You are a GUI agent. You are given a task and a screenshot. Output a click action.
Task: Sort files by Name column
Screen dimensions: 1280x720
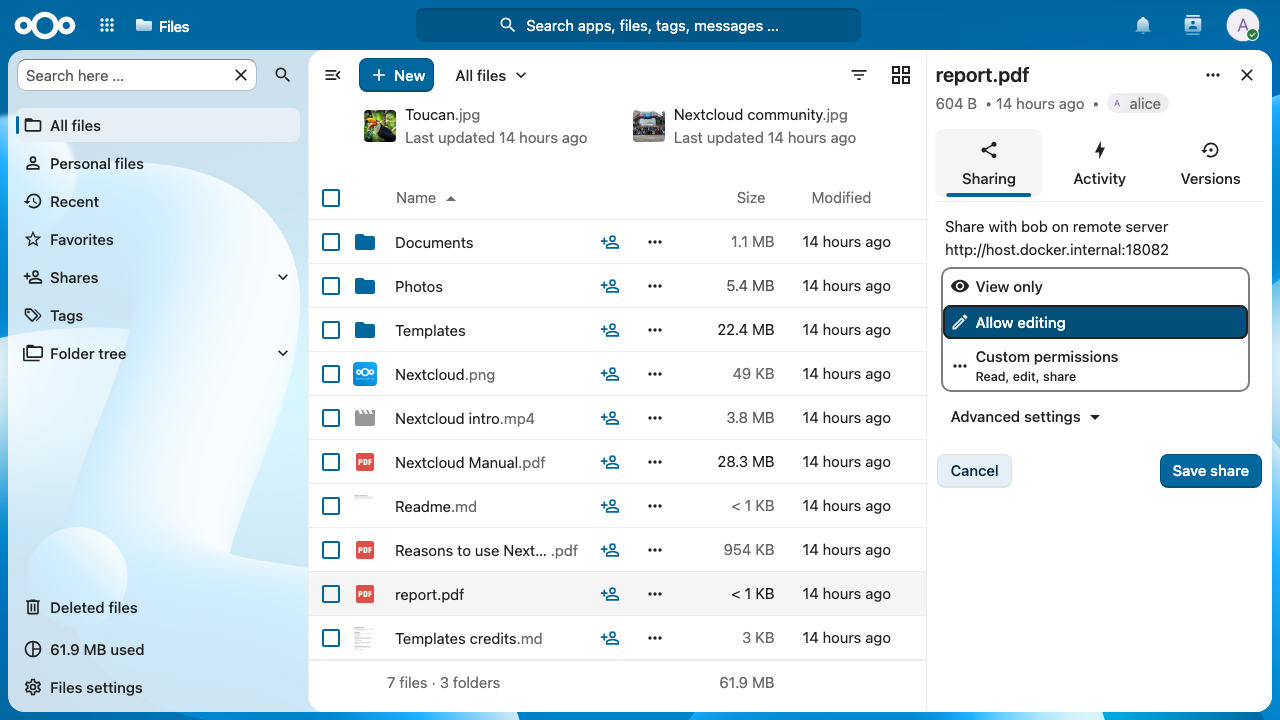coord(425,198)
